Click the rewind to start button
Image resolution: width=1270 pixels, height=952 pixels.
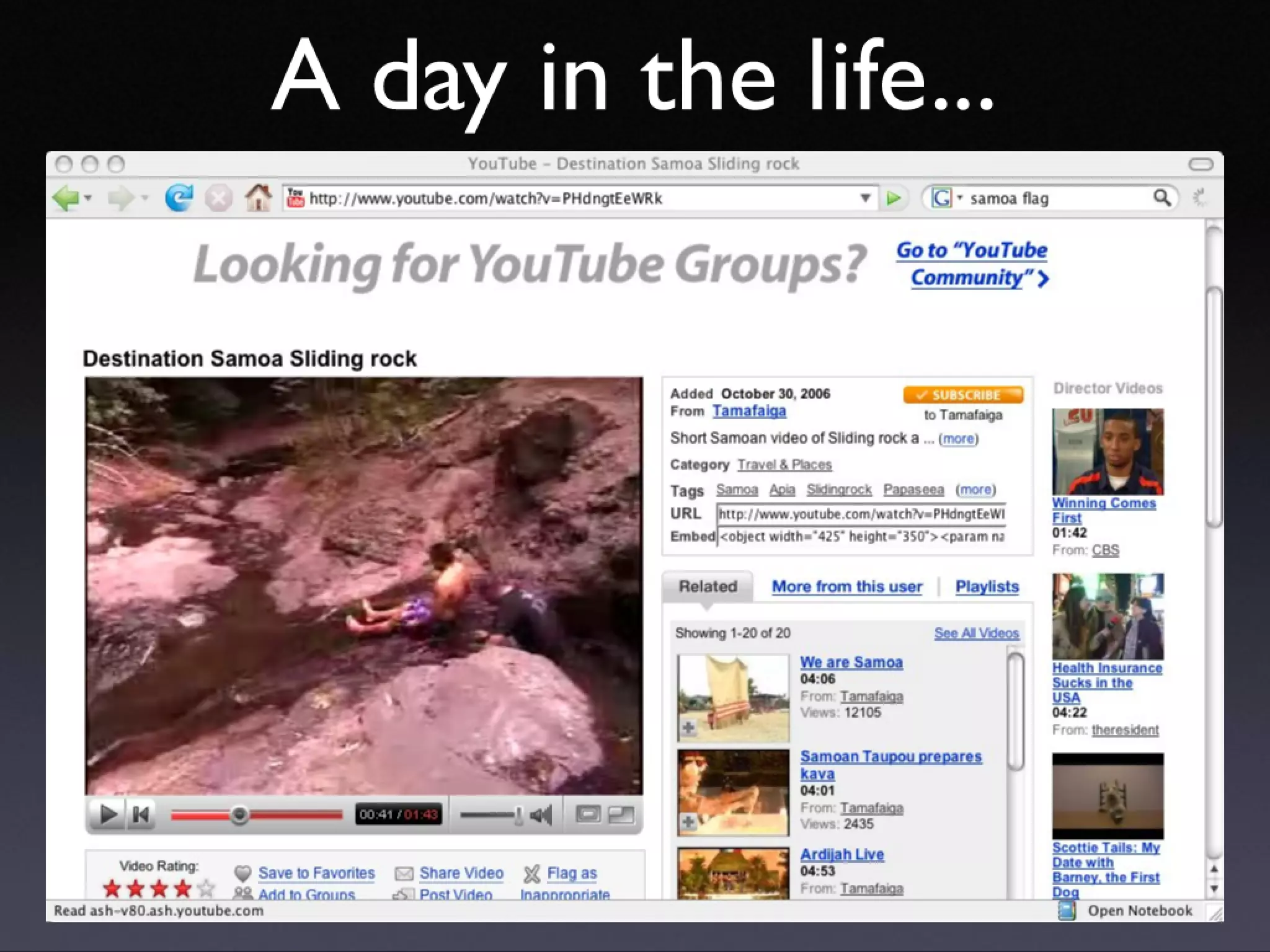point(141,814)
